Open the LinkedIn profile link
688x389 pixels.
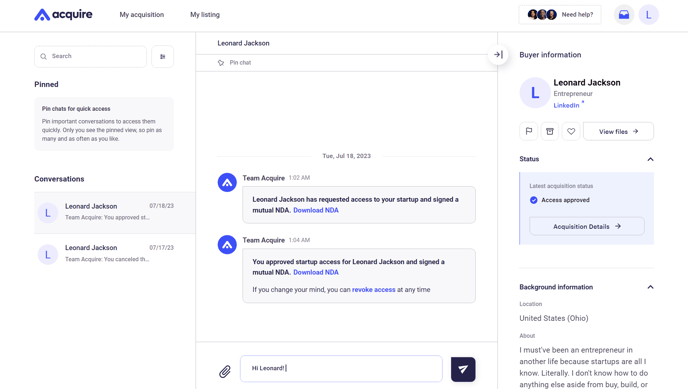coord(566,105)
